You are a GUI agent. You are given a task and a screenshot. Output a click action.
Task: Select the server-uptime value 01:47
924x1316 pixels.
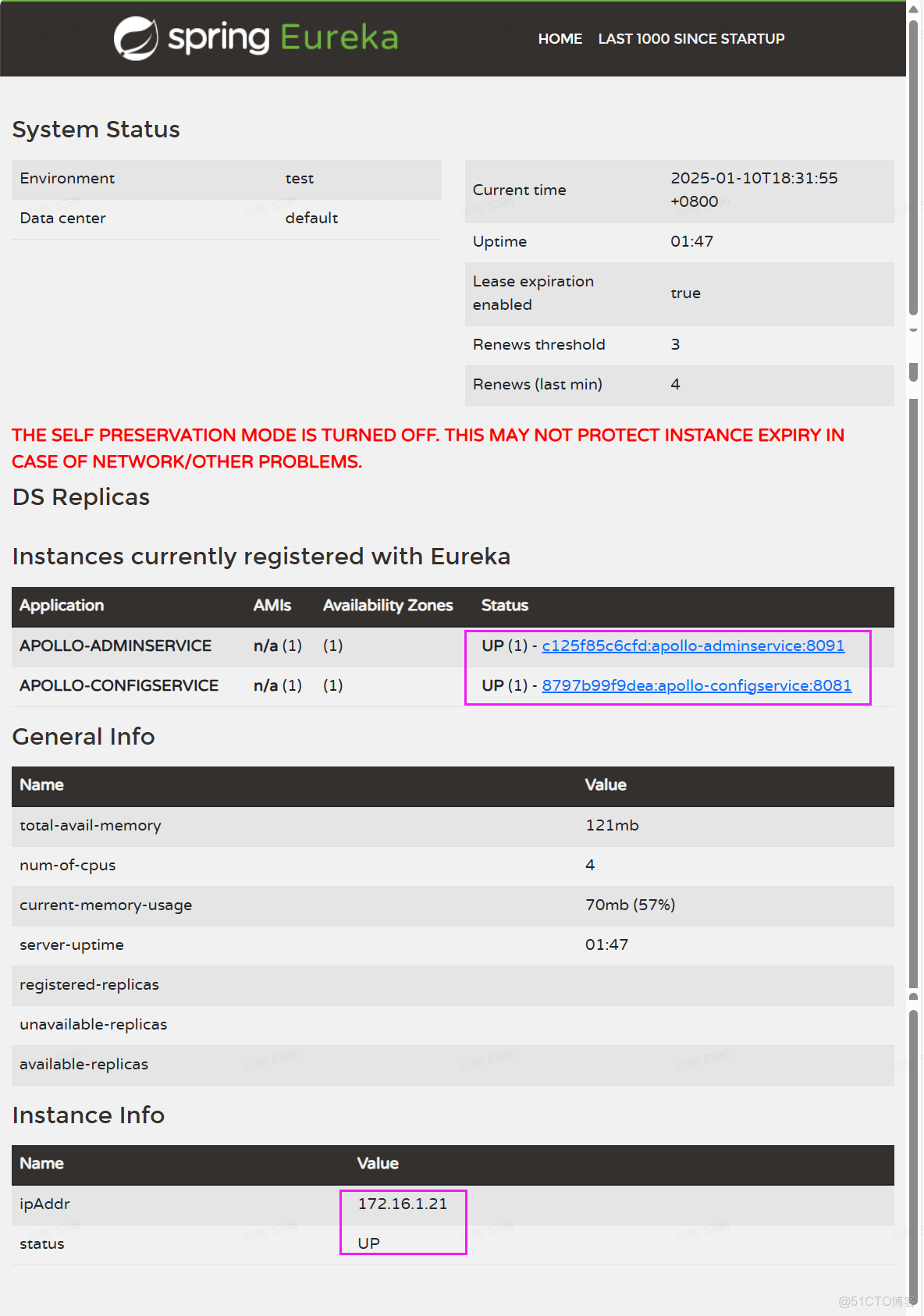pos(606,945)
